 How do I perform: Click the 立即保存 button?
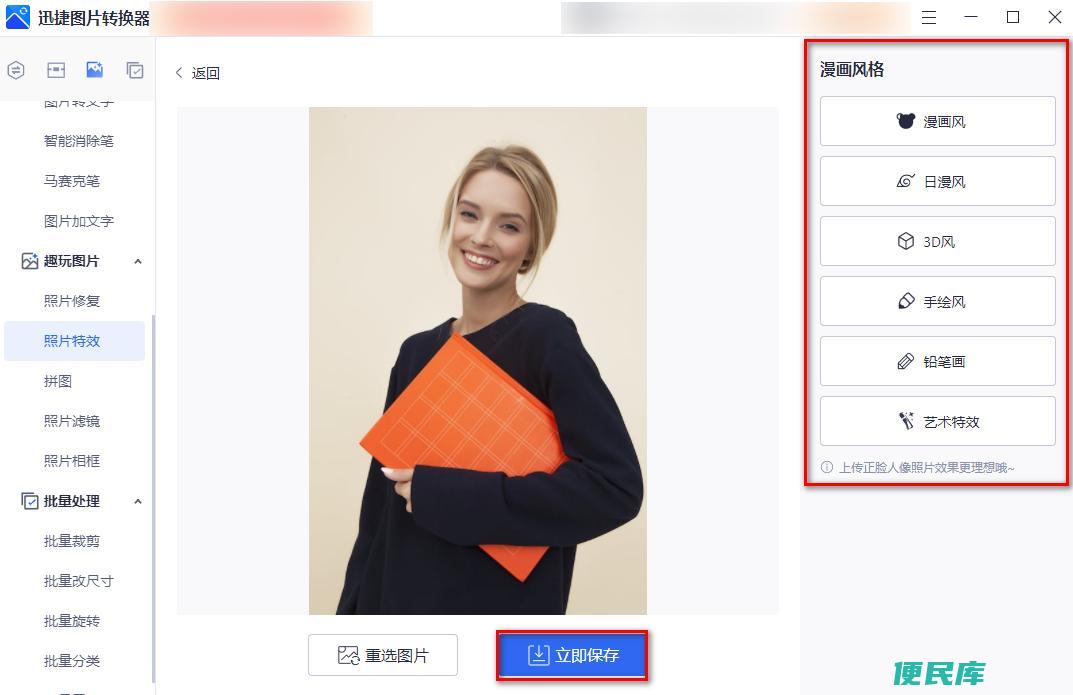pos(572,655)
